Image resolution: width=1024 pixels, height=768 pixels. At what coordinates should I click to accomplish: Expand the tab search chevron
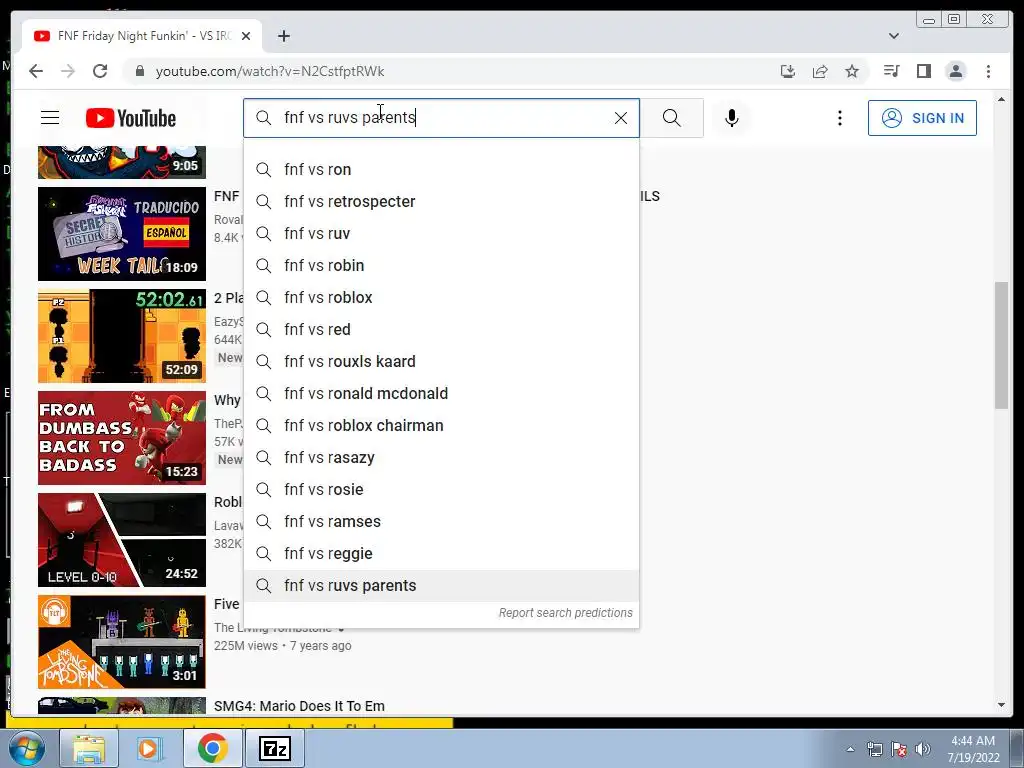[x=893, y=36]
